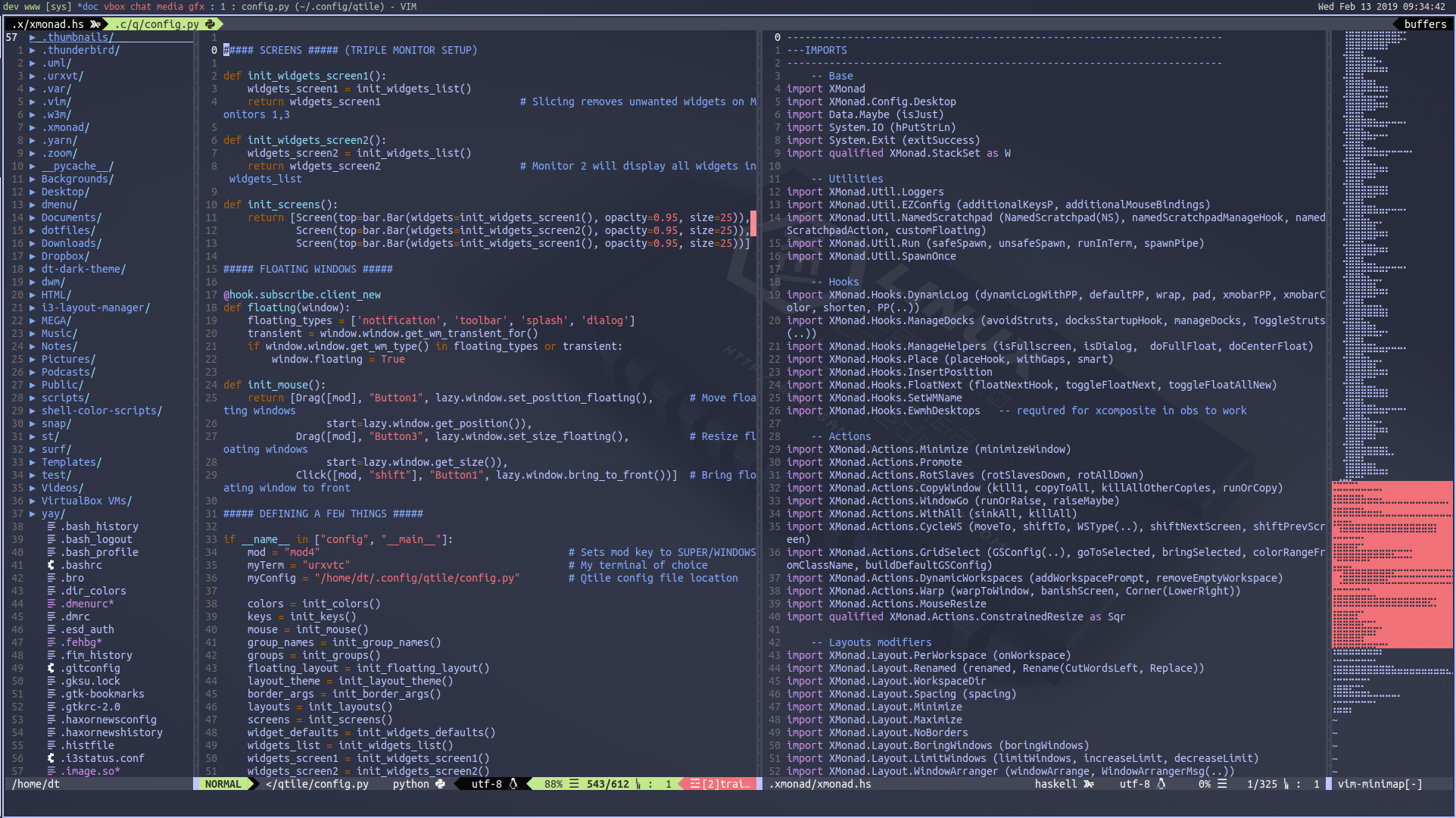
Task: Click the Python icon in config.py tab
Action: 210,24
